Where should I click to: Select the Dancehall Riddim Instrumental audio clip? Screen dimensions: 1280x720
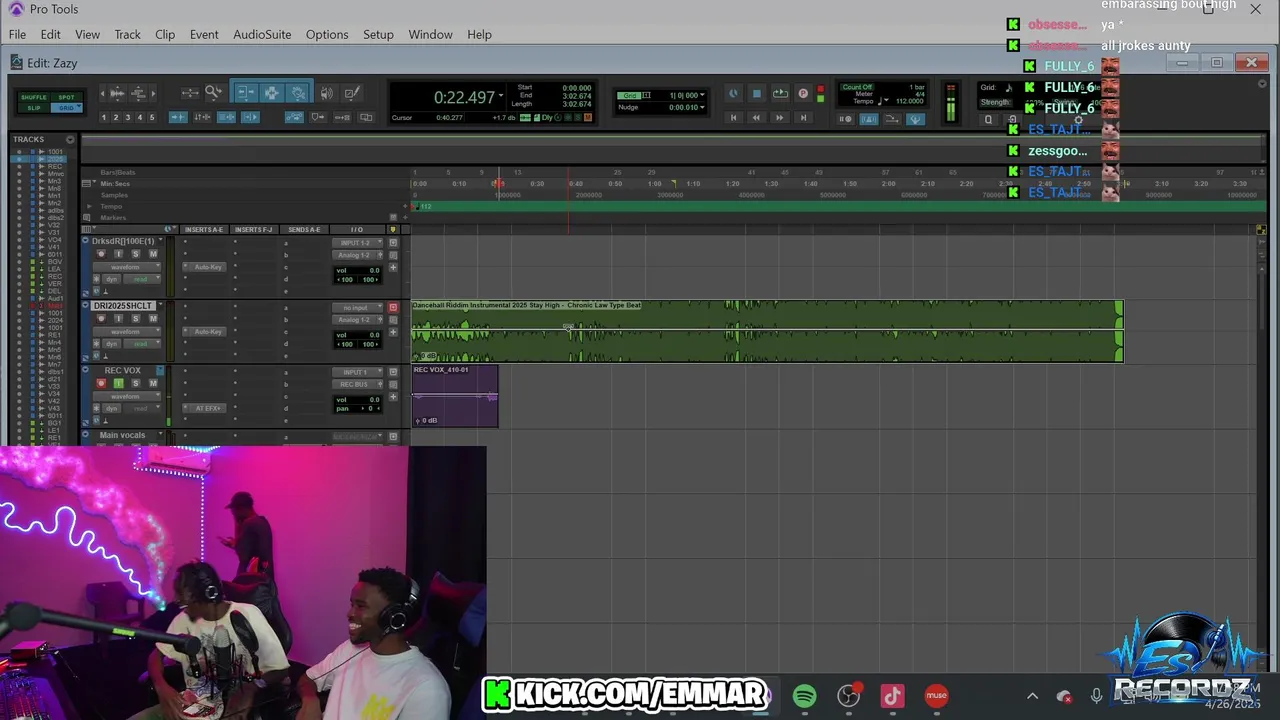tap(767, 331)
